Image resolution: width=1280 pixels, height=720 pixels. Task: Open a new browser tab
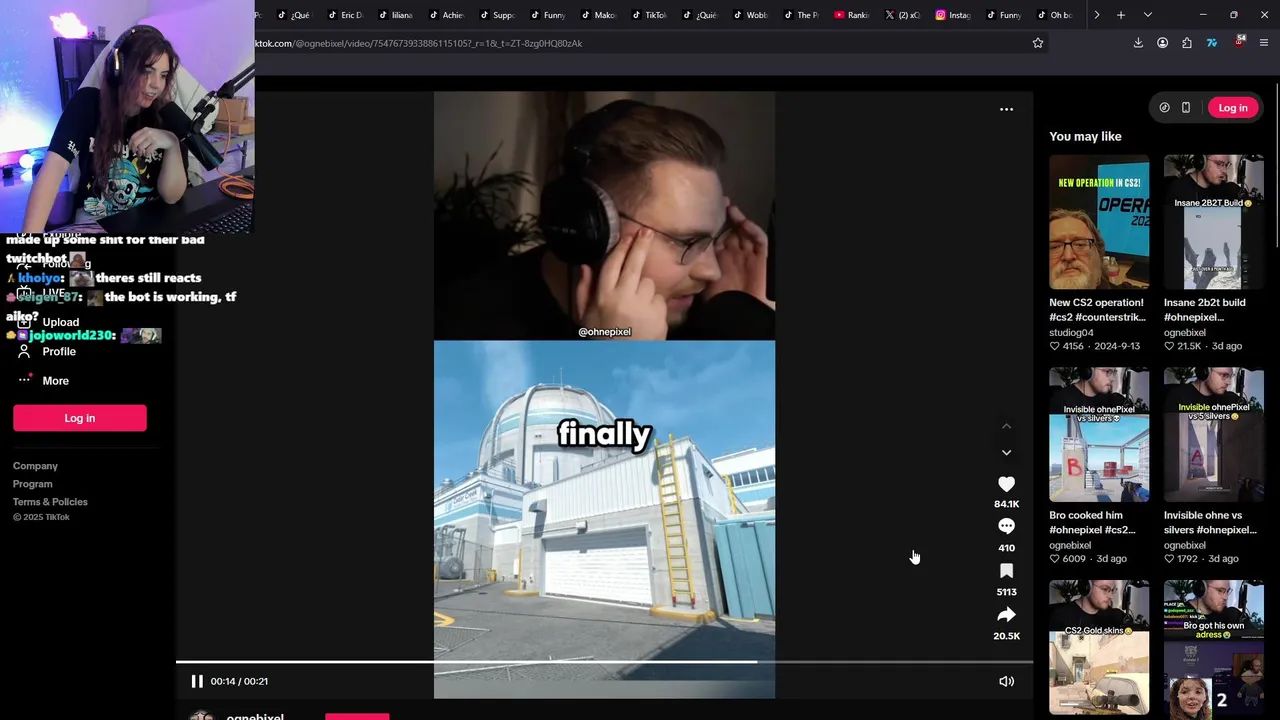pos(1121,15)
